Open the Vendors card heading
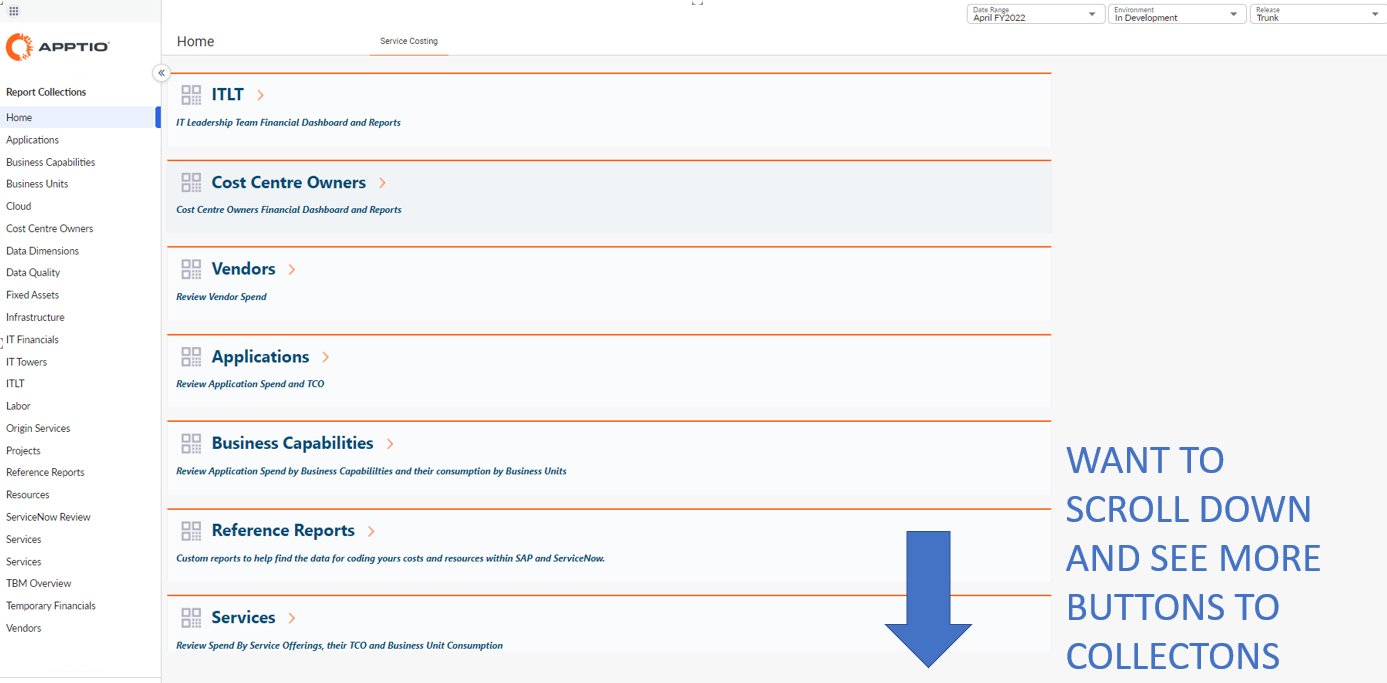The height and width of the screenshot is (683, 1387). (243, 269)
